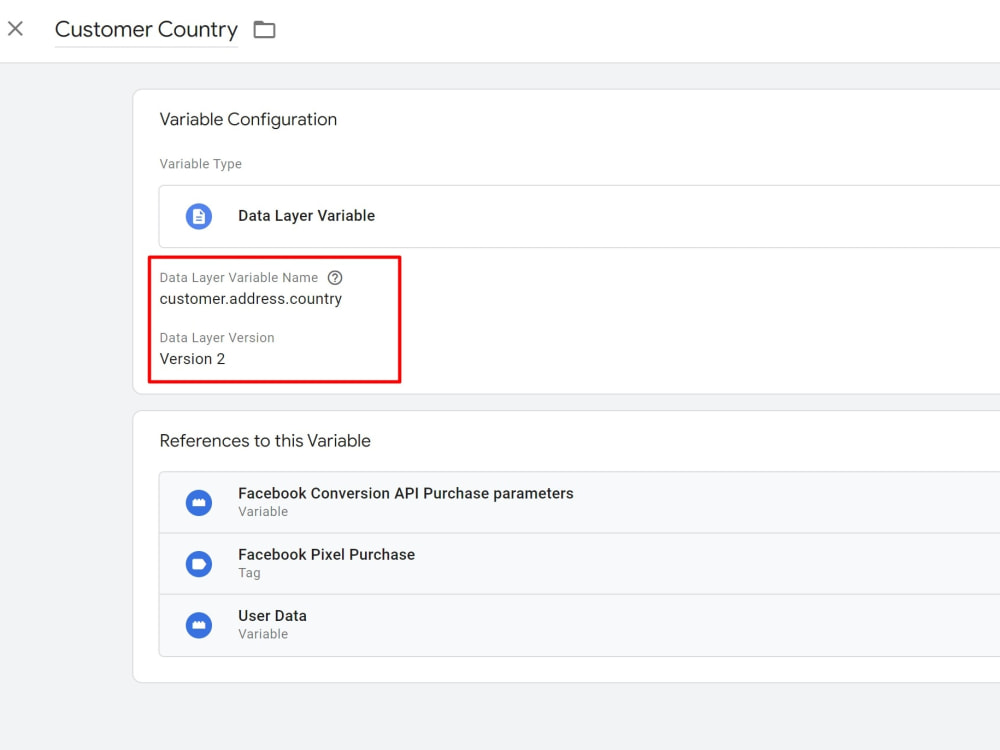Select the Data Layer Variable type row
This screenshot has height=750, width=1000.
coord(579,216)
